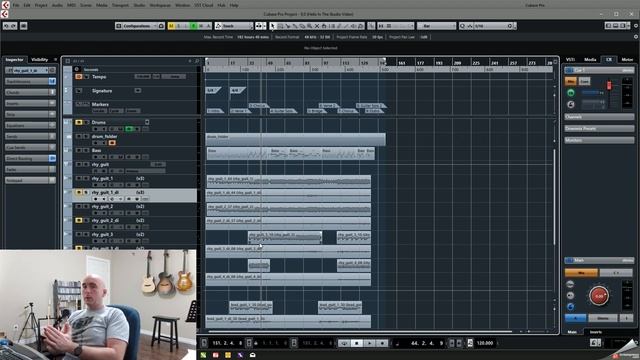Viewport: 640px width, 360px height.
Task: Adjust the red Control Room level fader
Action: pyautogui.click(x=609, y=85)
